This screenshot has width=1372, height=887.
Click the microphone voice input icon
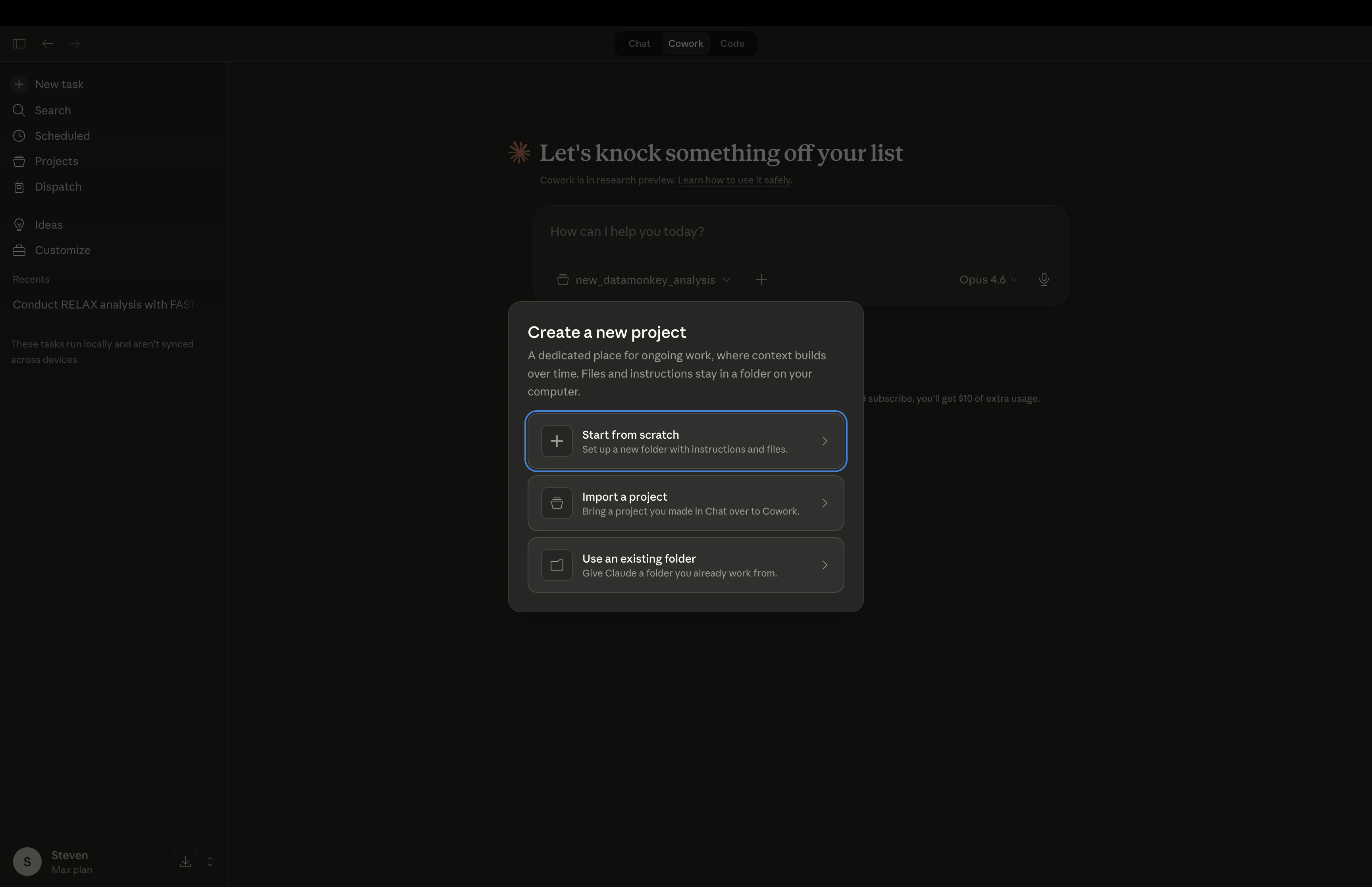pos(1043,280)
